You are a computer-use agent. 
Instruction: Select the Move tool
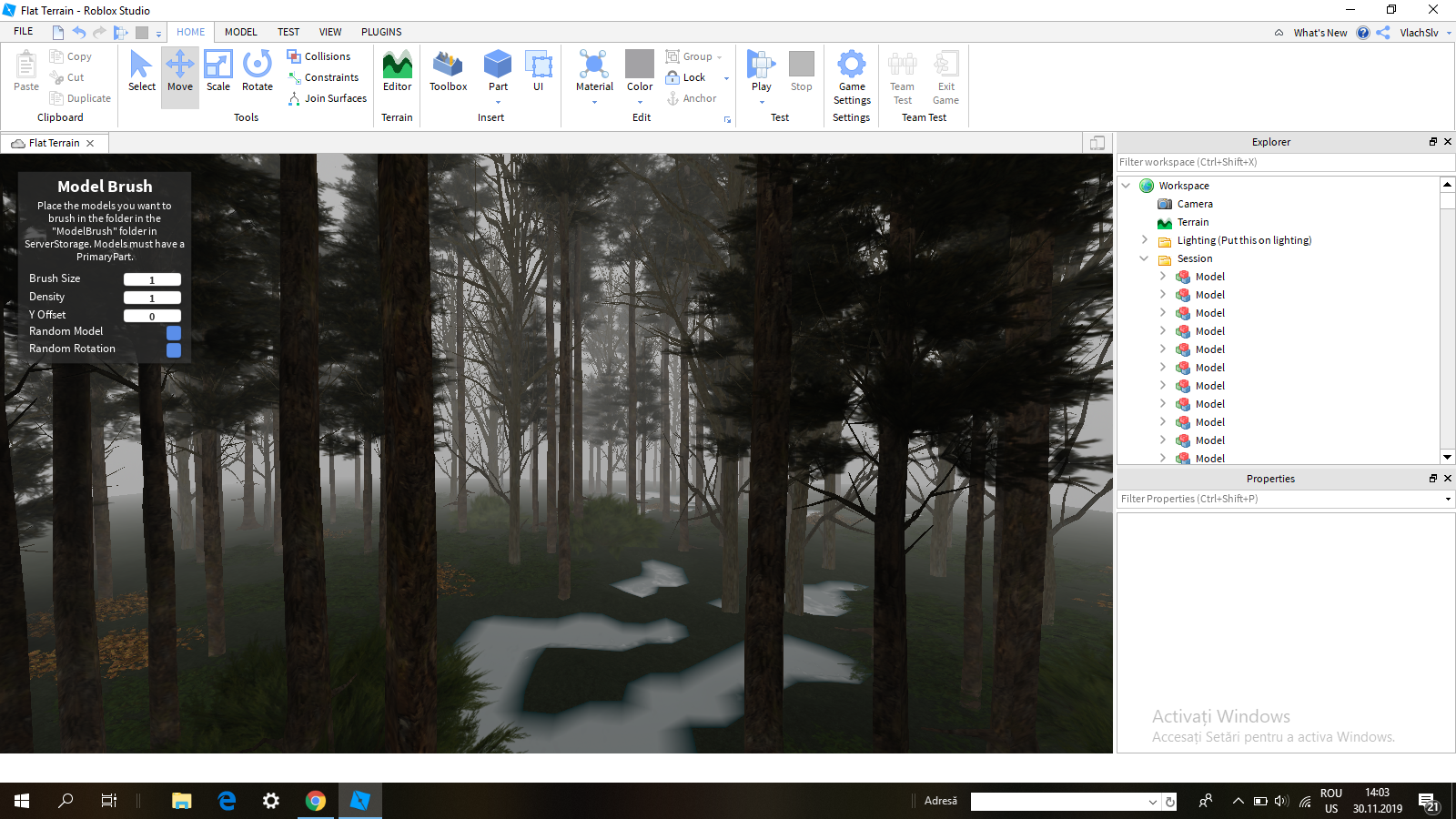pyautogui.click(x=179, y=73)
